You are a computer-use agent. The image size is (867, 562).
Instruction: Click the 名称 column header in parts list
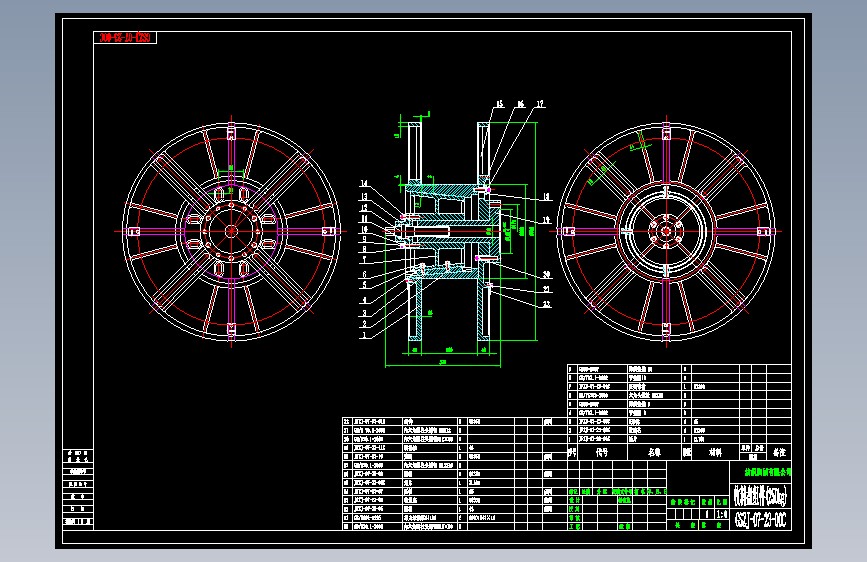coord(655,452)
